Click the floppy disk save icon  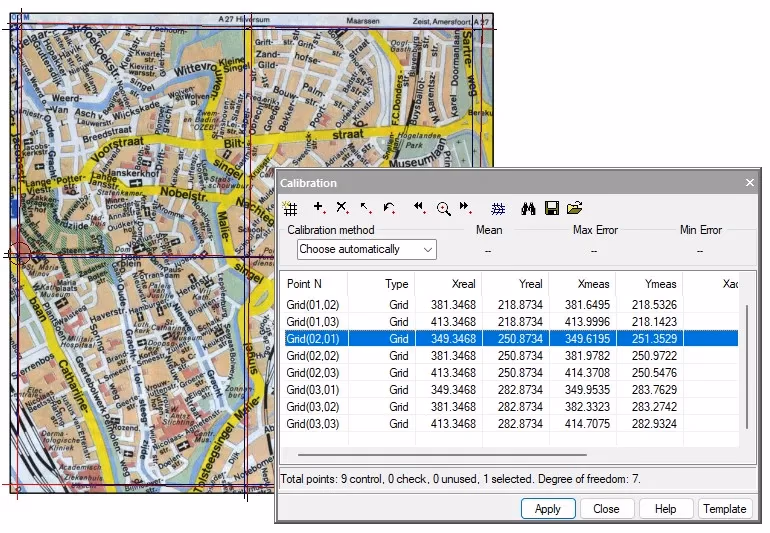click(x=552, y=208)
